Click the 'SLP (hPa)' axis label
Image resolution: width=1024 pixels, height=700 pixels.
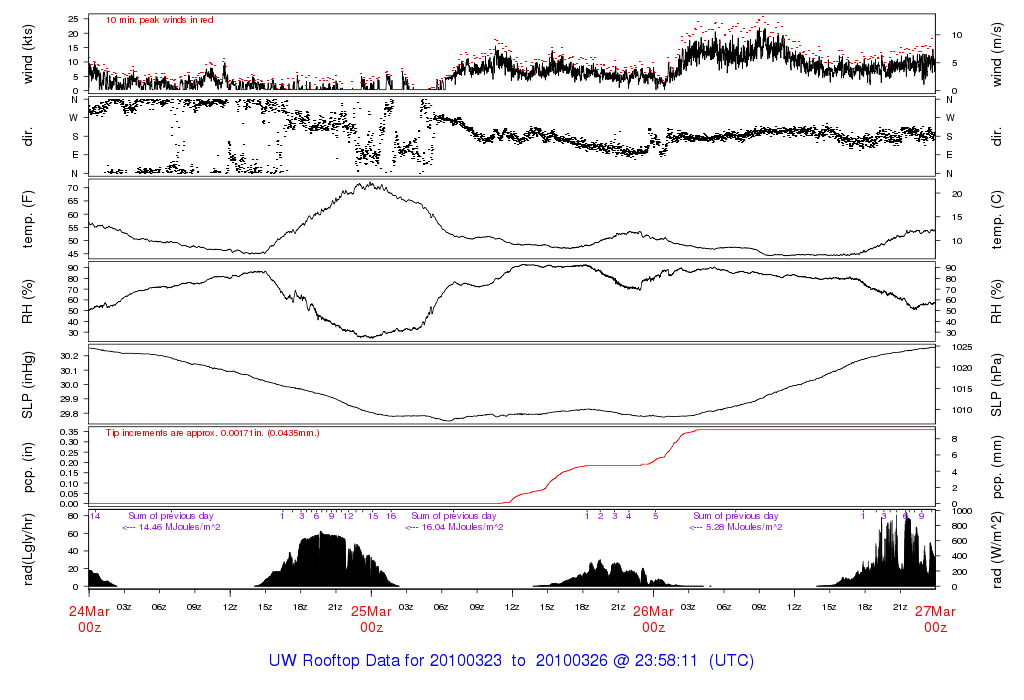pyautogui.click(x=997, y=385)
